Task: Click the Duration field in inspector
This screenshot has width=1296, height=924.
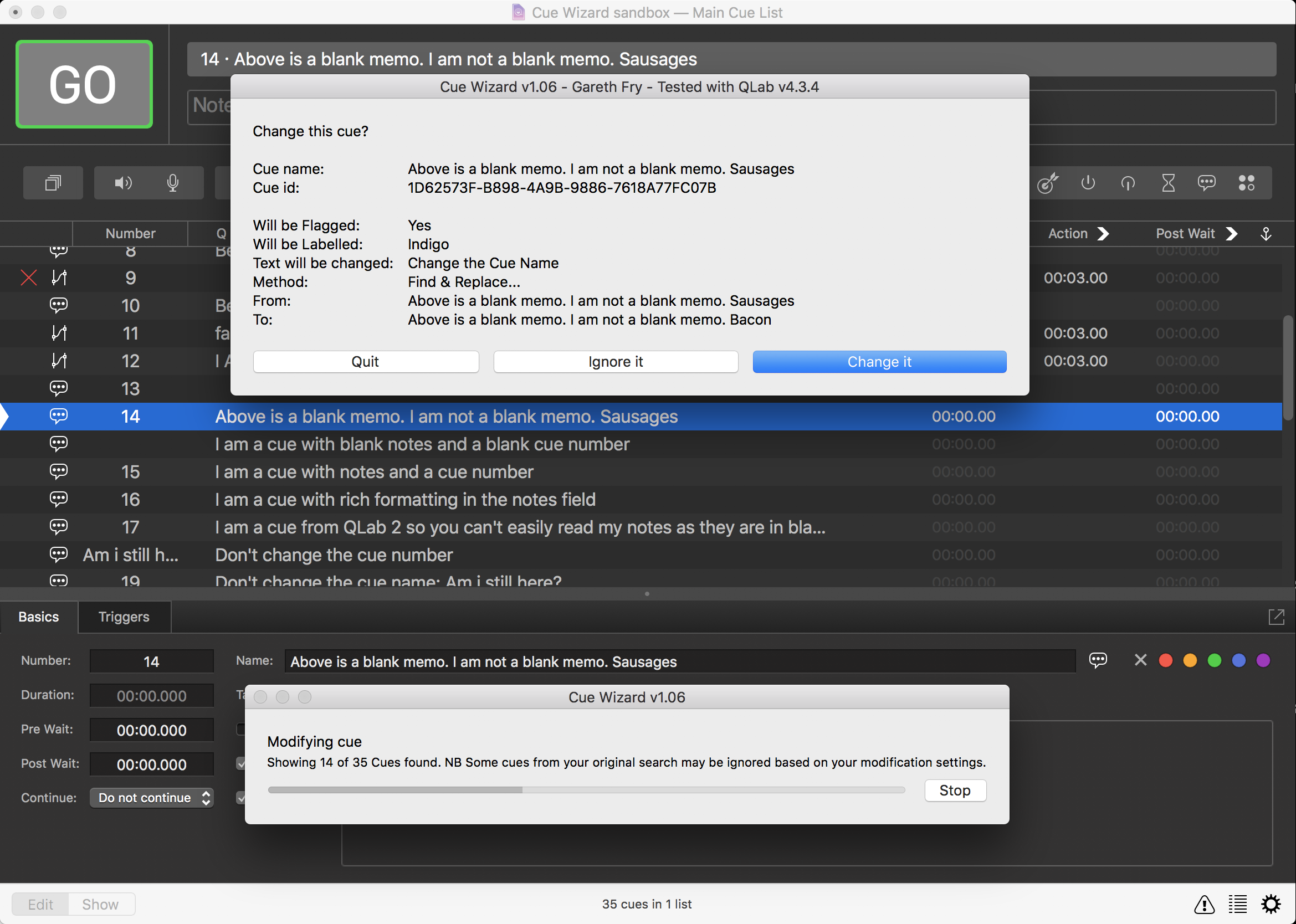Action: point(151,696)
